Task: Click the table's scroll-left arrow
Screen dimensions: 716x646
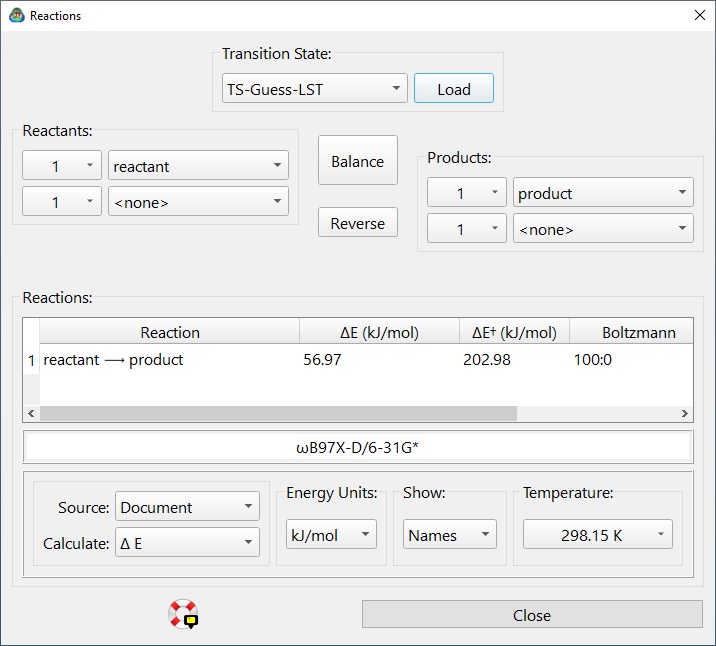Action: [31, 413]
